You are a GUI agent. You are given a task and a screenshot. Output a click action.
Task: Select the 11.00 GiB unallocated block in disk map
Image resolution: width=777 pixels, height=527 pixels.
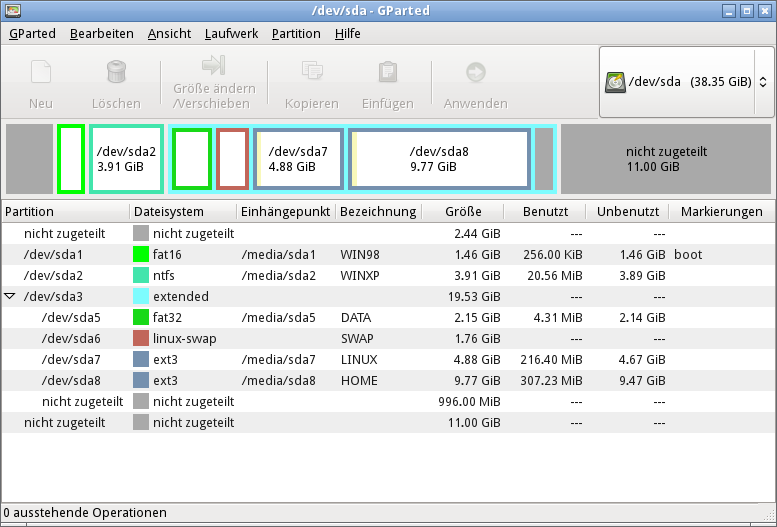[x=666, y=159]
